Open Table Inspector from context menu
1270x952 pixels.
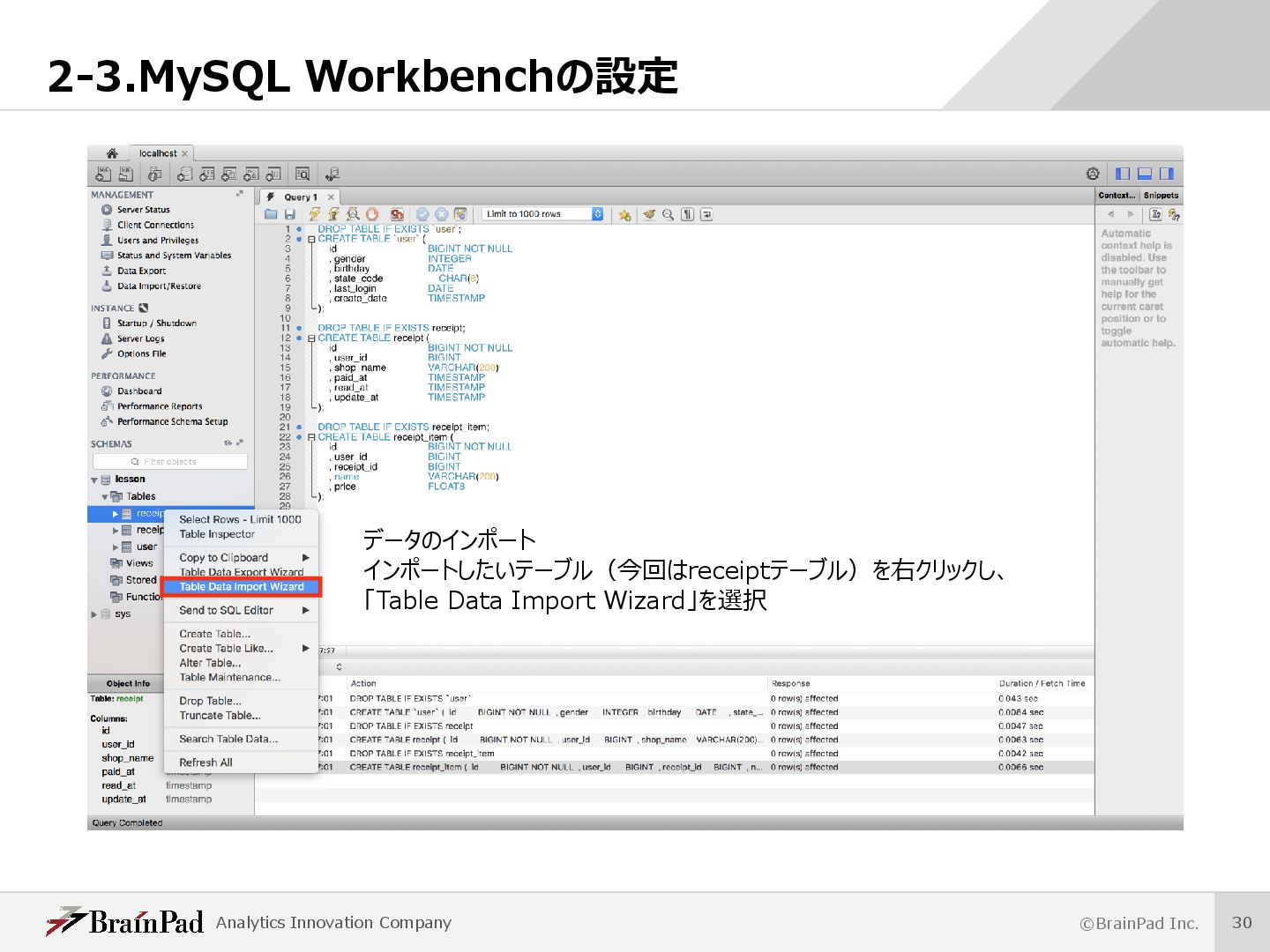pos(241,534)
